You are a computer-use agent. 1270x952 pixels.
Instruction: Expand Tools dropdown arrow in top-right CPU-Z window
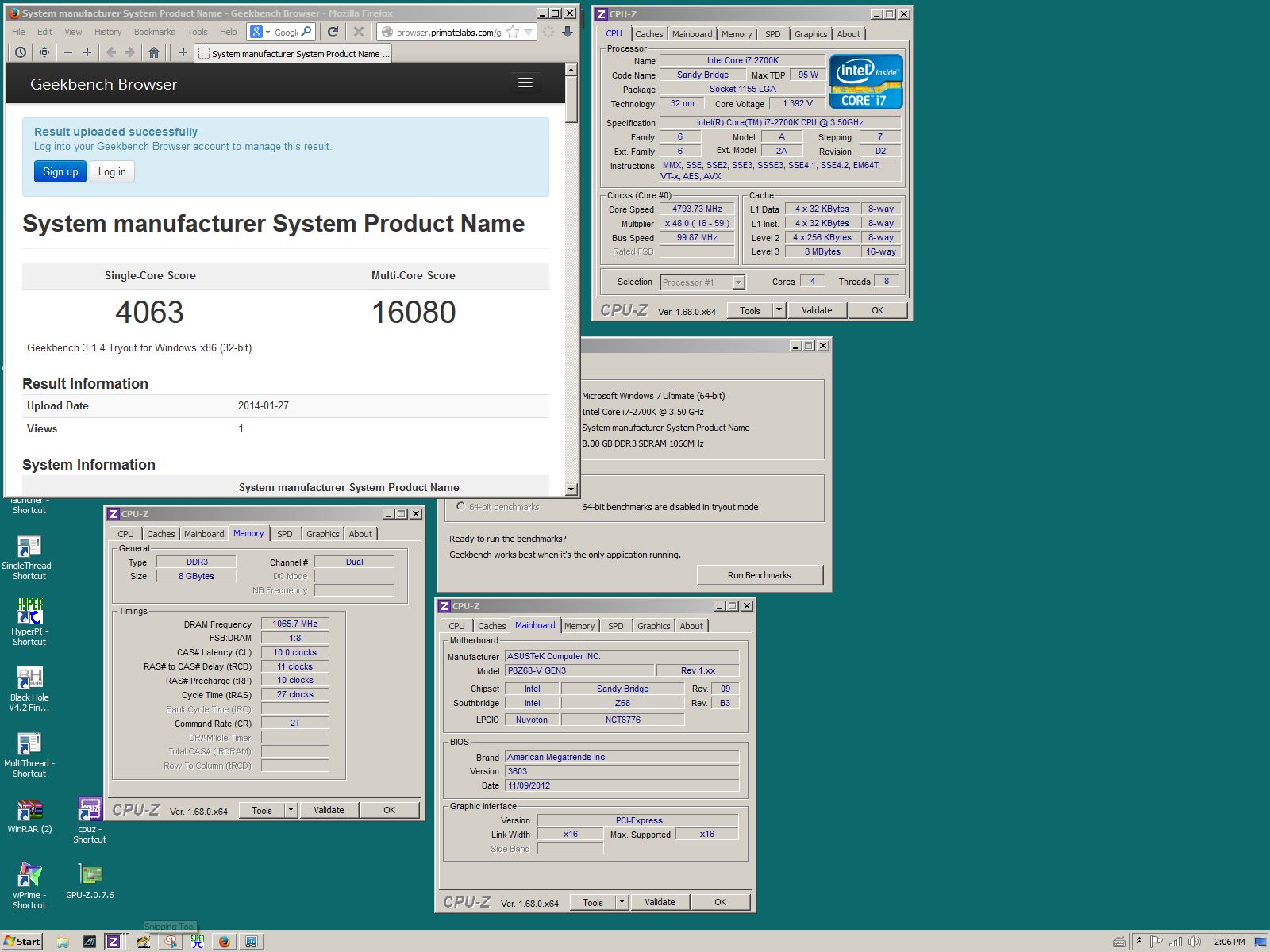pos(779,310)
